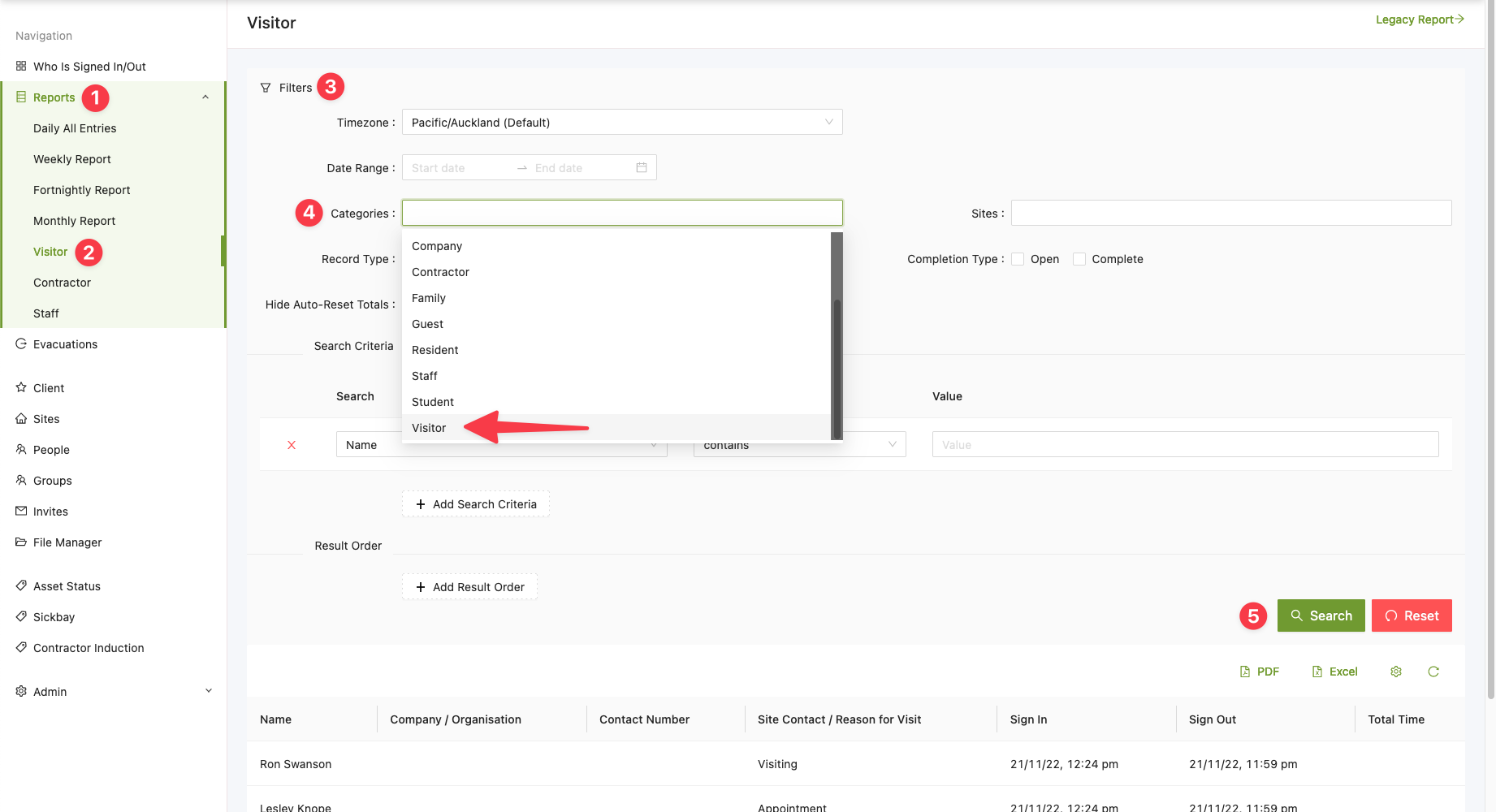Open the Timezone dropdown
This screenshot has height=812, width=1496.
[621, 123]
